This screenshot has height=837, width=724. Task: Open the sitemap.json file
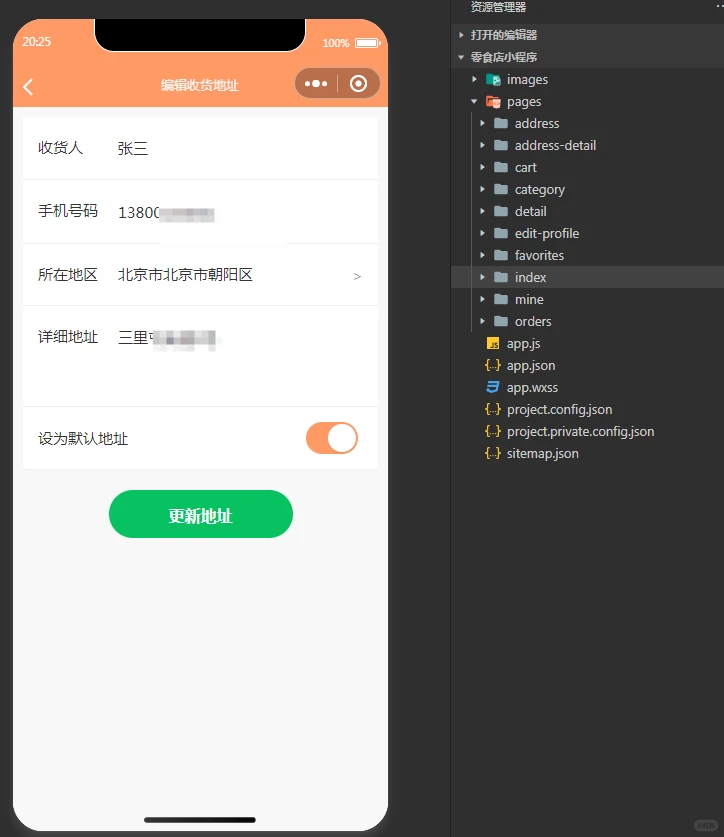542,453
